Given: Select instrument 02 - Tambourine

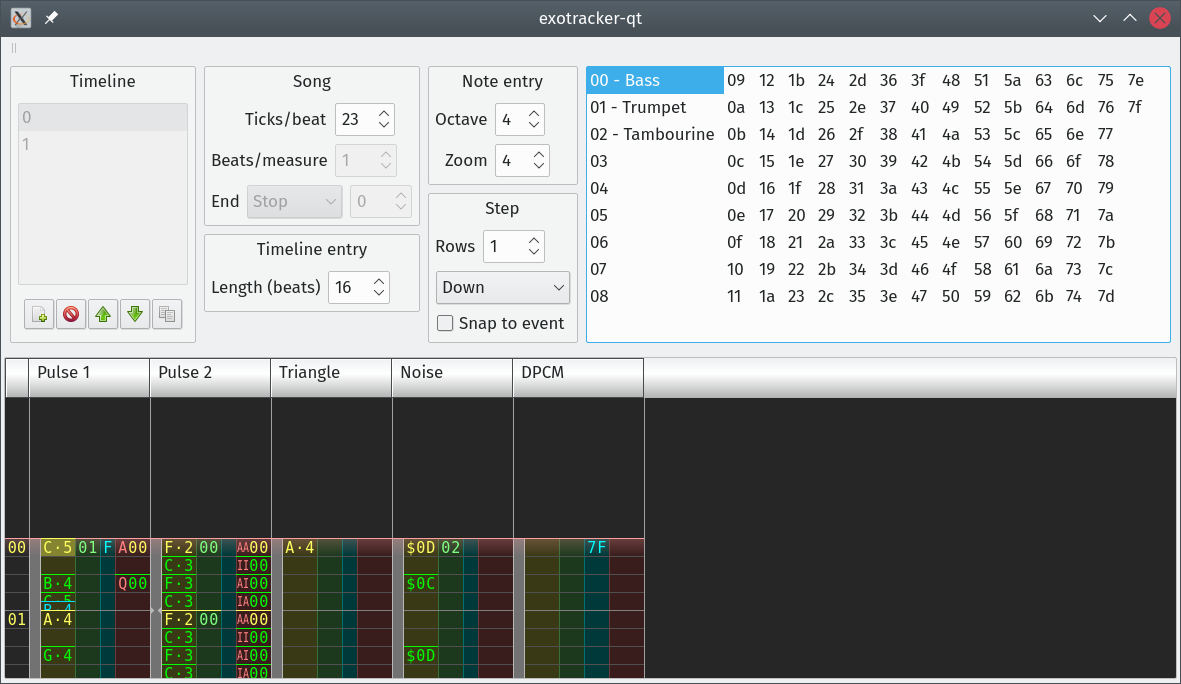Looking at the screenshot, I should 654,134.
